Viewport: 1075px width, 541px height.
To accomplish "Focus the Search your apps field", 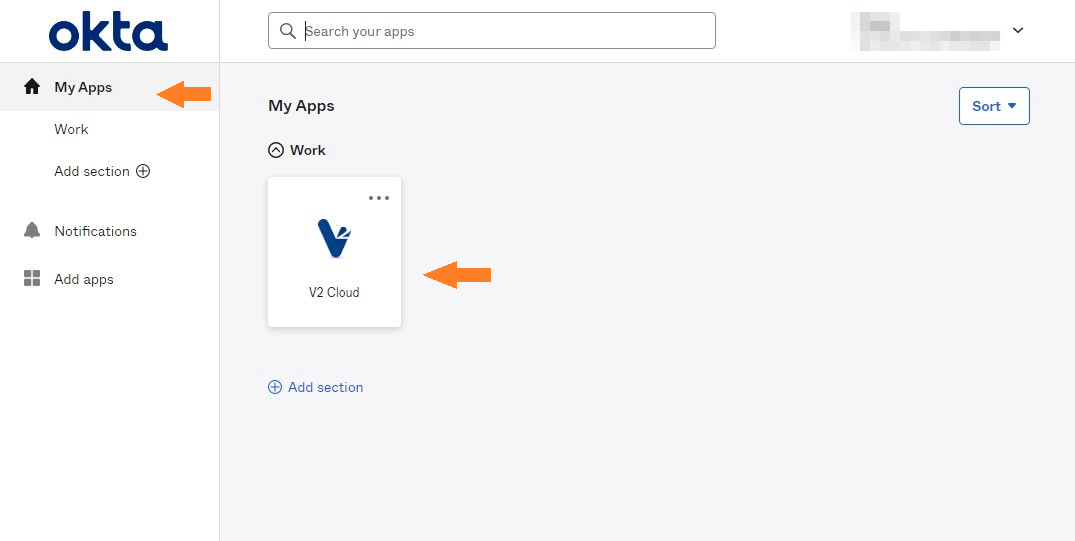I will pyautogui.click(x=492, y=31).
